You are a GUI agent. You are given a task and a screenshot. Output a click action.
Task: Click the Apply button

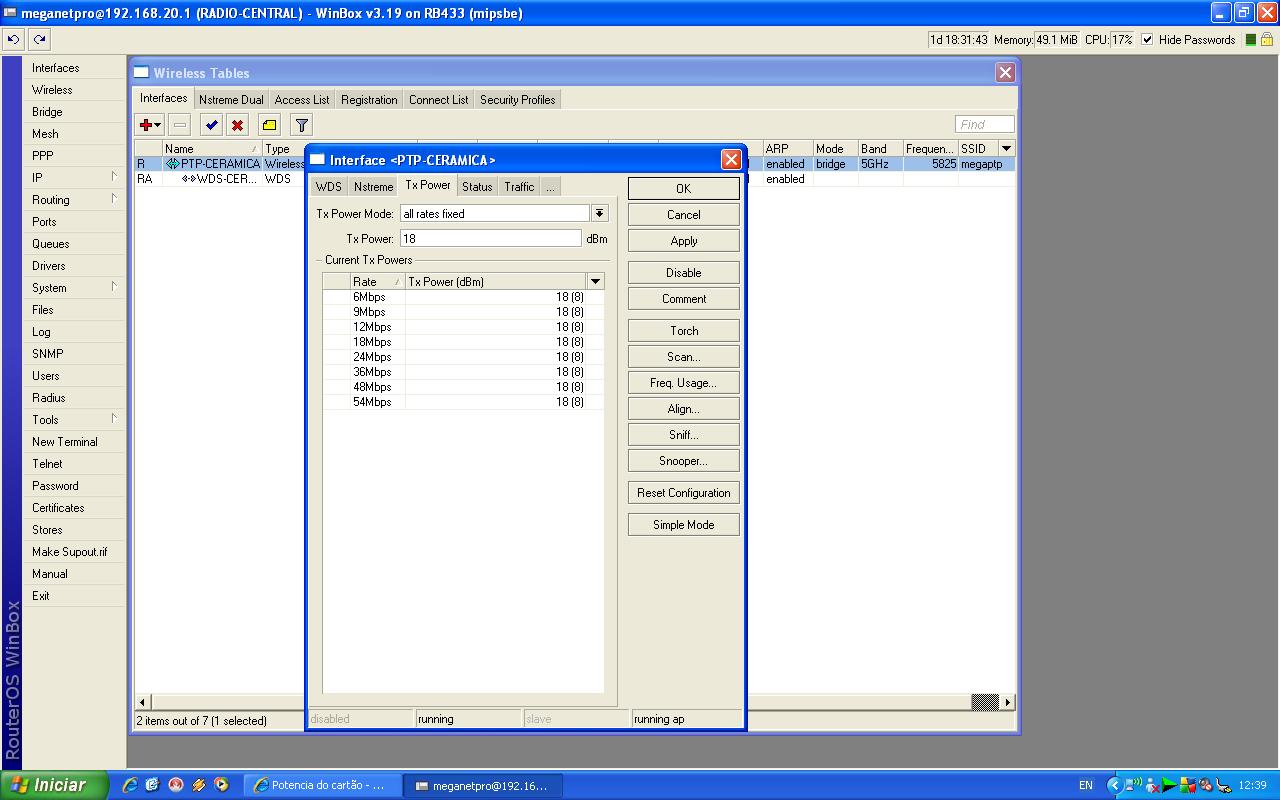[x=684, y=241]
